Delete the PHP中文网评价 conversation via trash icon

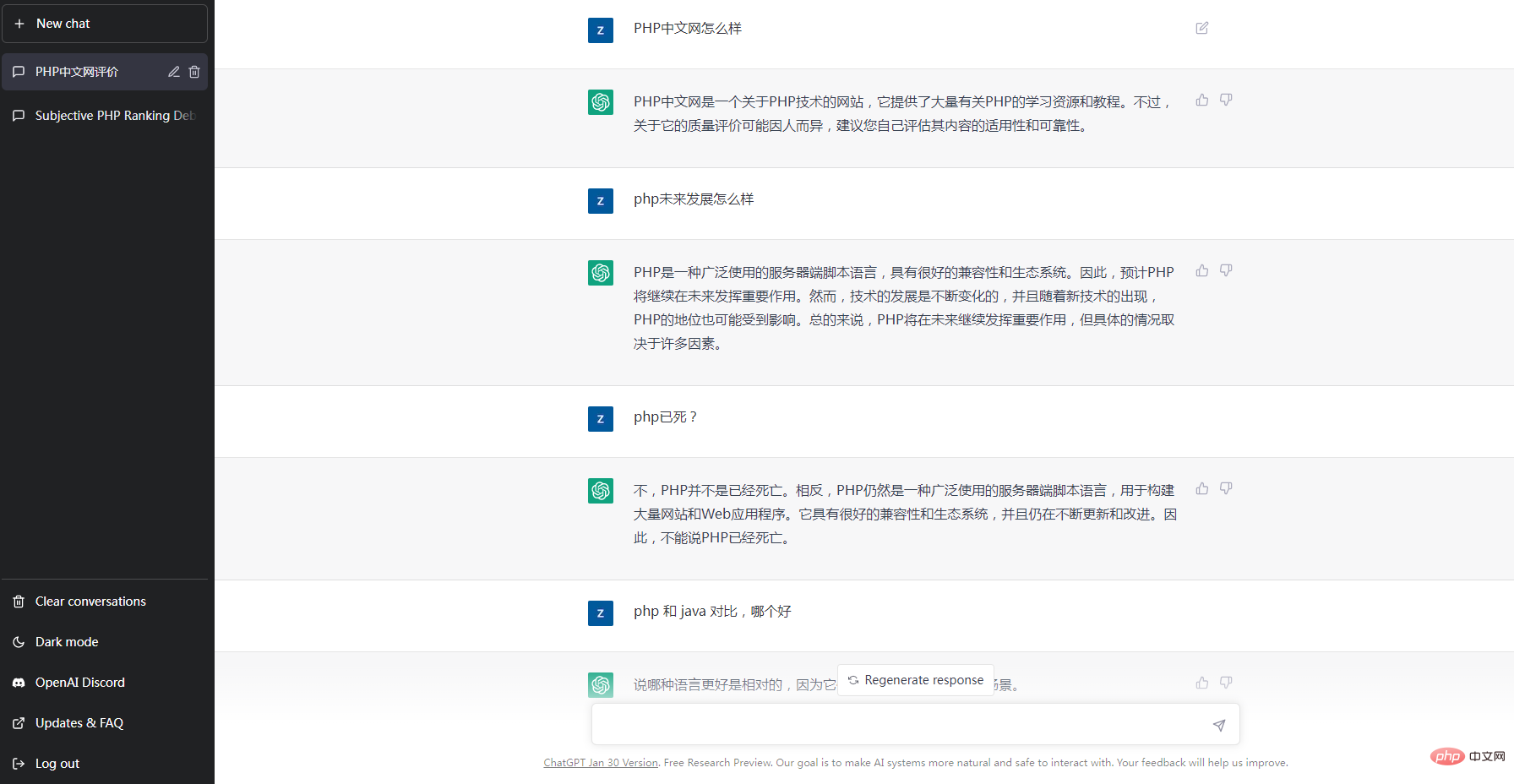pyautogui.click(x=194, y=72)
